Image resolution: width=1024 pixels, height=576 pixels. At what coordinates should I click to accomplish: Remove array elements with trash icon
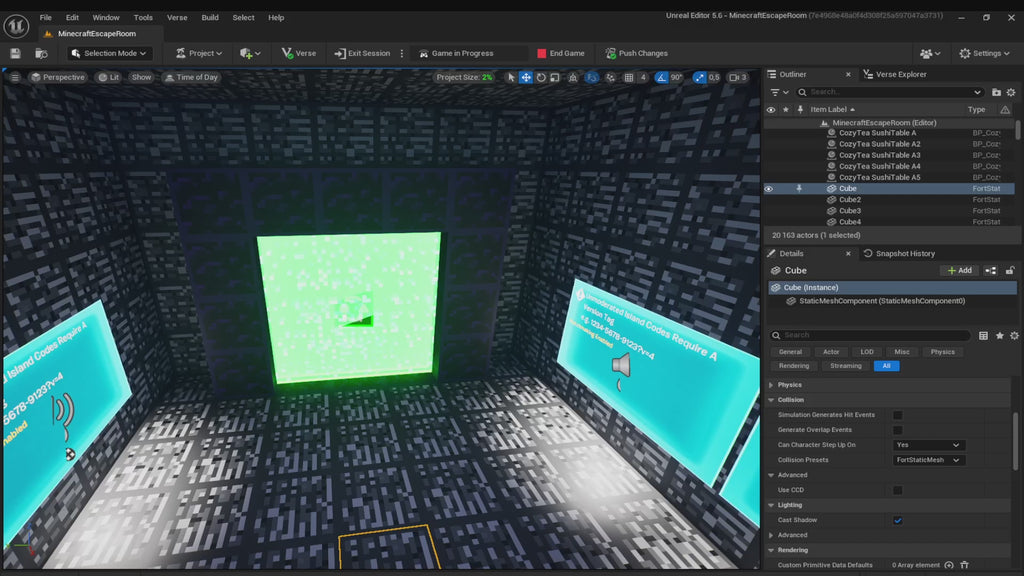pyautogui.click(x=965, y=565)
